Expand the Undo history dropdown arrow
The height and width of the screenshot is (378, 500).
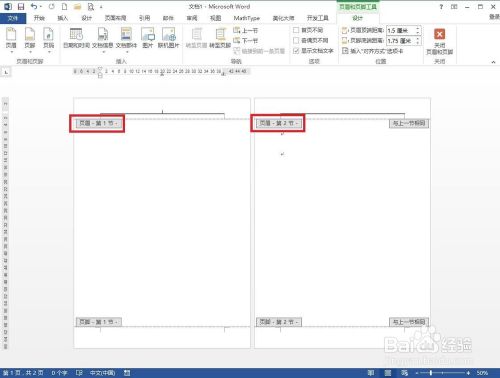41,7
